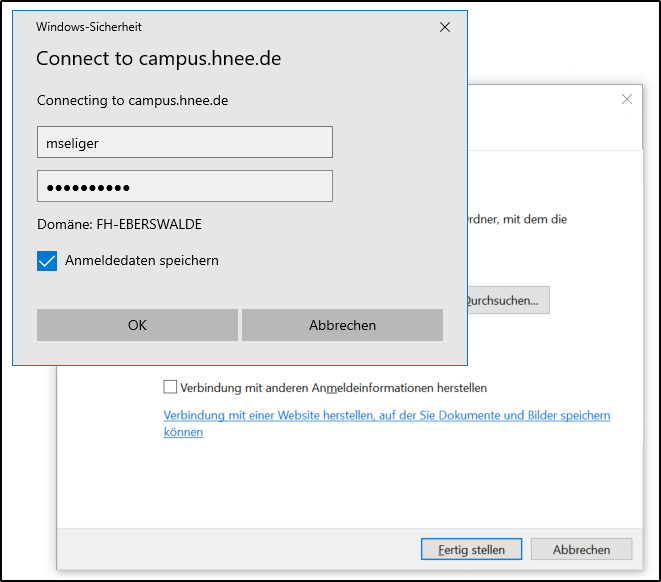Viewport: 661px width, 582px height.
Task: Click the Domäne: FH-EBERSWALDE text
Action: pos(112,224)
